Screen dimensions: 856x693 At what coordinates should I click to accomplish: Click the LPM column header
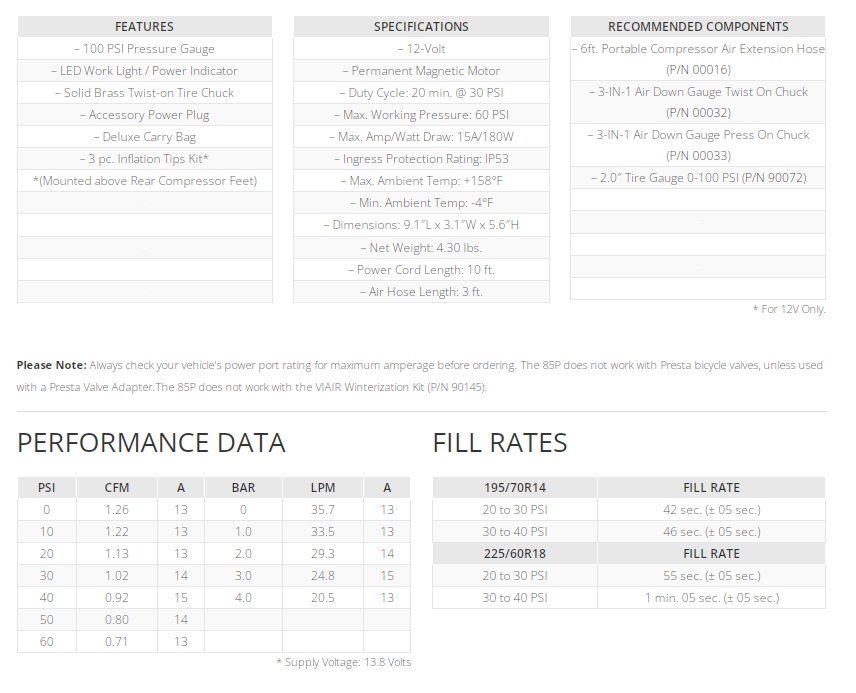[x=322, y=488]
